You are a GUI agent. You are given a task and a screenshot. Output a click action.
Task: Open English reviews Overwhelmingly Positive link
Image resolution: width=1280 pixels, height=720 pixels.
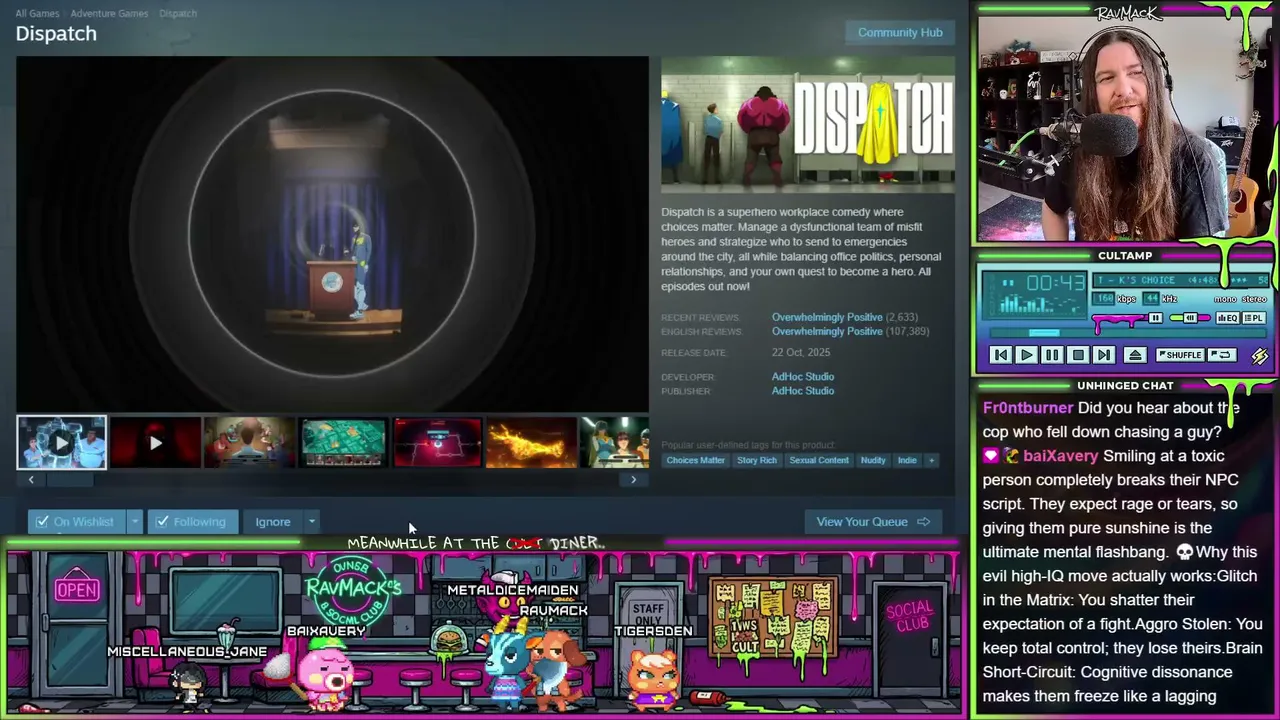(827, 331)
